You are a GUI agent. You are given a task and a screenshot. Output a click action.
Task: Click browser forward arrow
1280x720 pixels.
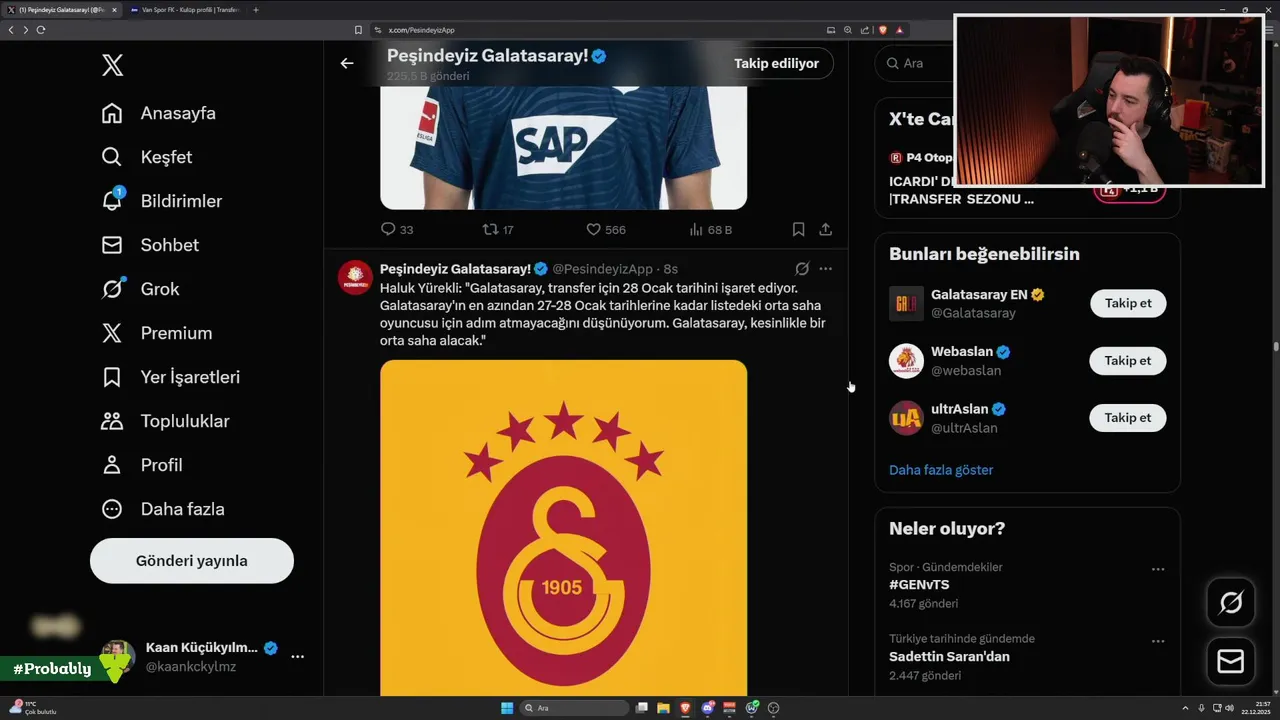tap(25, 30)
